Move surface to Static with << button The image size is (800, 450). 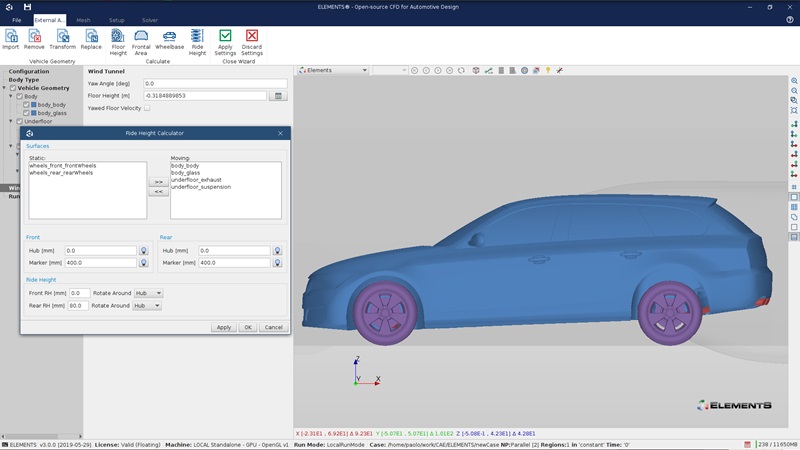point(159,192)
